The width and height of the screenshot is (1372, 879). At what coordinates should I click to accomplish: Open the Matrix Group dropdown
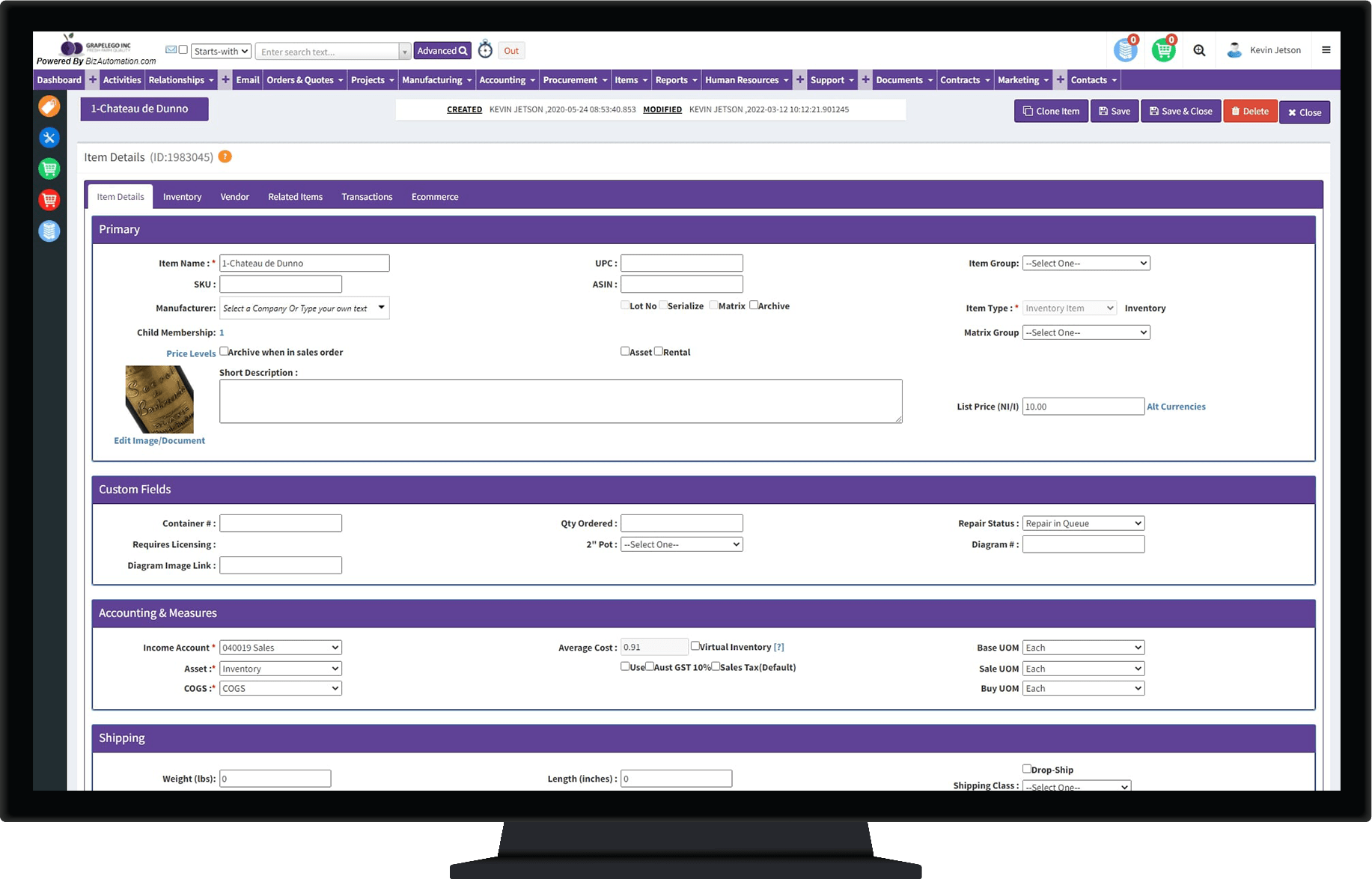(1086, 332)
